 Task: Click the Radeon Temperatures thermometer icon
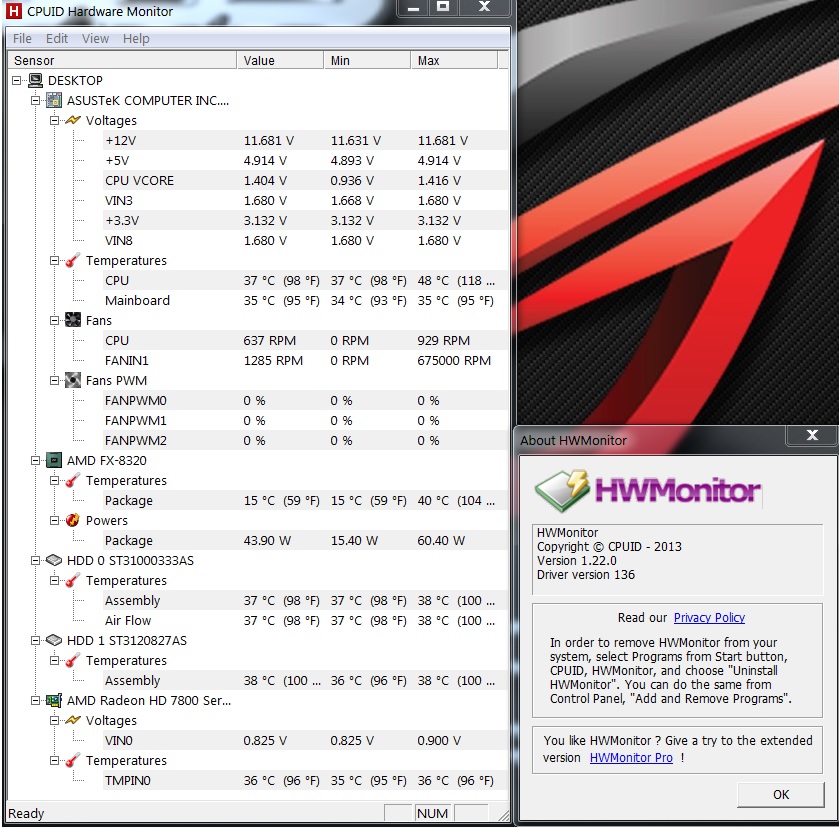click(x=73, y=760)
